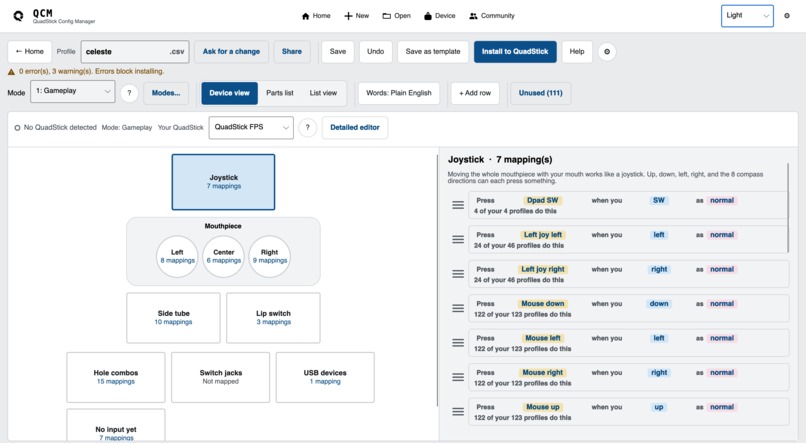Image resolution: width=806 pixels, height=443 pixels.
Task: Click the Share button
Action: pyautogui.click(x=291, y=51)
